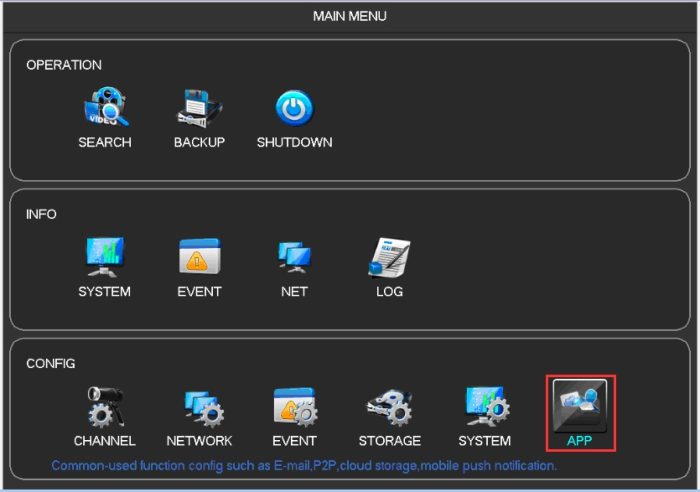This screenshot has width=700, height=492.
Task: Click the cyan APP text label
Action: pyautogui.click(x=580, y=440)
